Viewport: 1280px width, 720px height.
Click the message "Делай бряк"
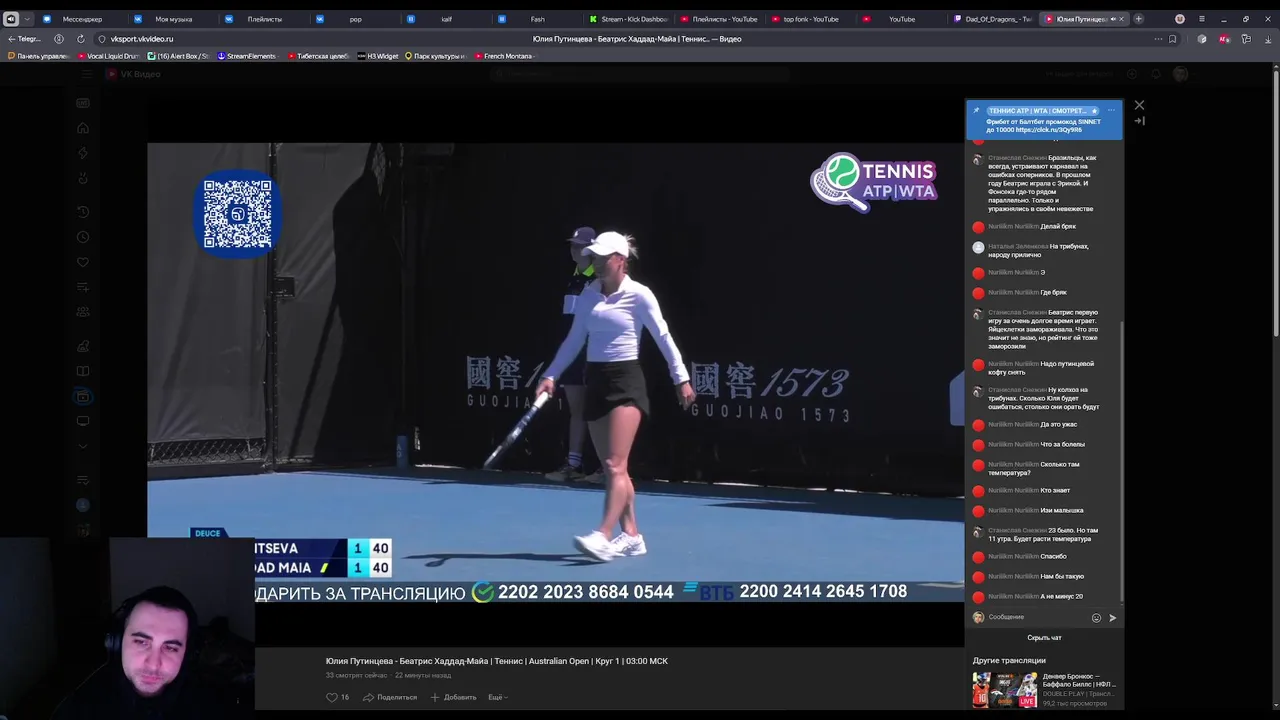tap(1058, 227)
